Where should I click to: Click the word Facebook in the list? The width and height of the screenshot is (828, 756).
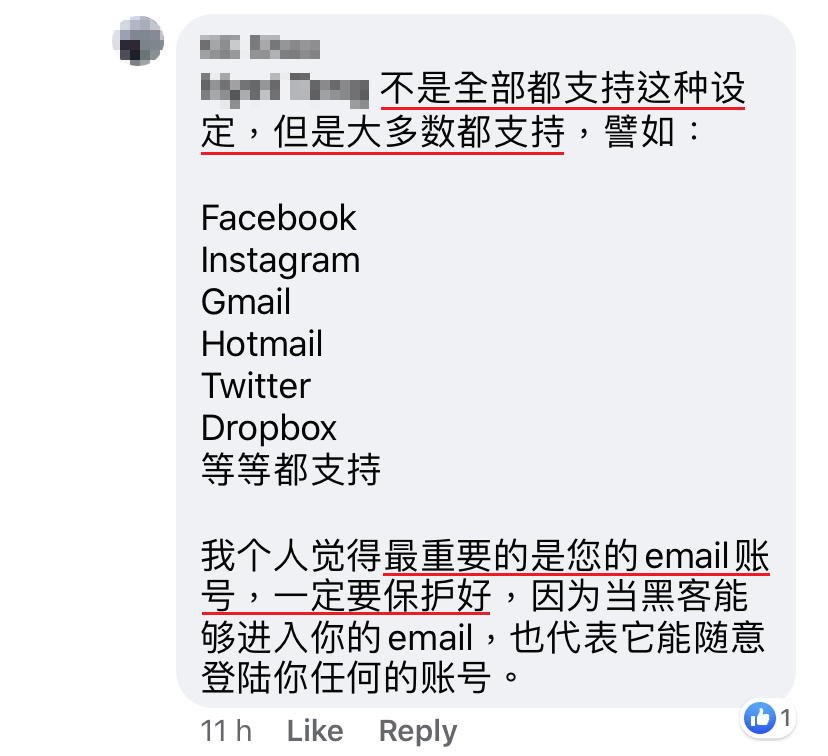pos(279,218)
